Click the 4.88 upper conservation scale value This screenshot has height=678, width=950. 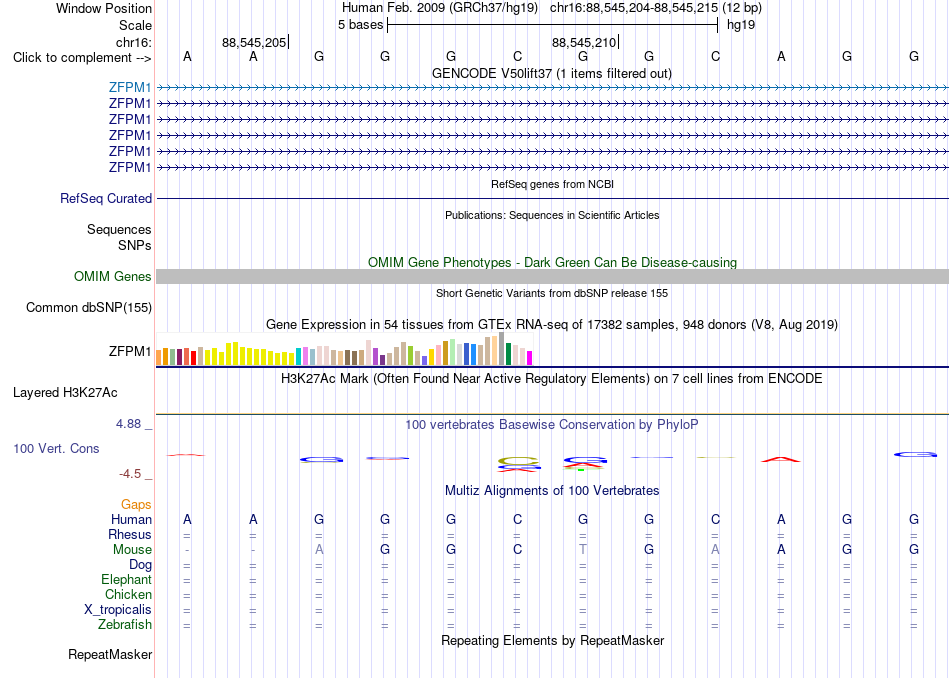coord(128,424)
